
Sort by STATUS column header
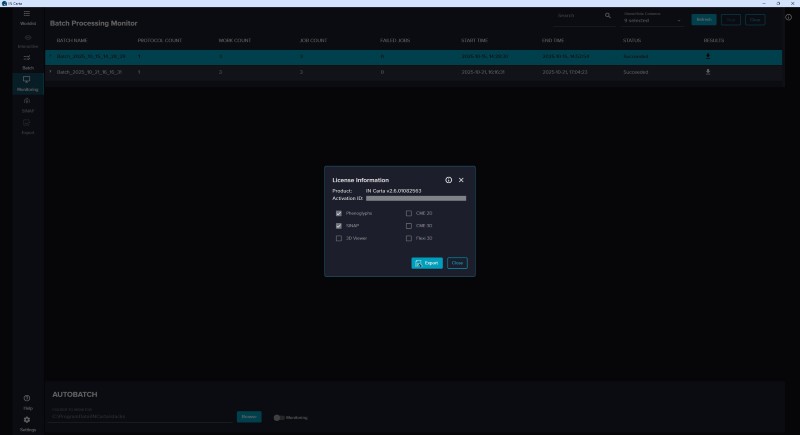click(x=632, y=40)
